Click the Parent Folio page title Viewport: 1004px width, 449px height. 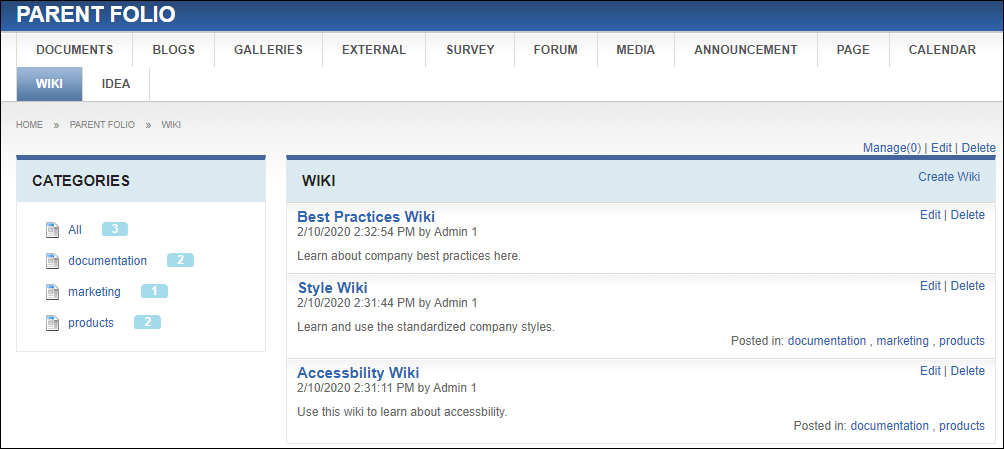pyautogui.click(x=96, y=15)
